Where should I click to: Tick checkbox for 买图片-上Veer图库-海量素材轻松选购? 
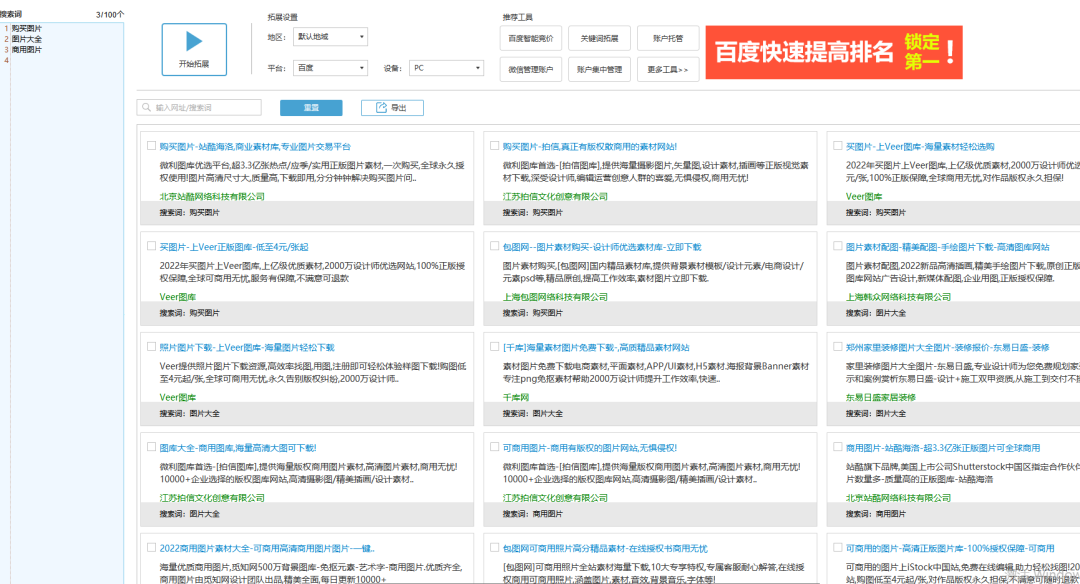pyautogui.click(x=838, y=146)
